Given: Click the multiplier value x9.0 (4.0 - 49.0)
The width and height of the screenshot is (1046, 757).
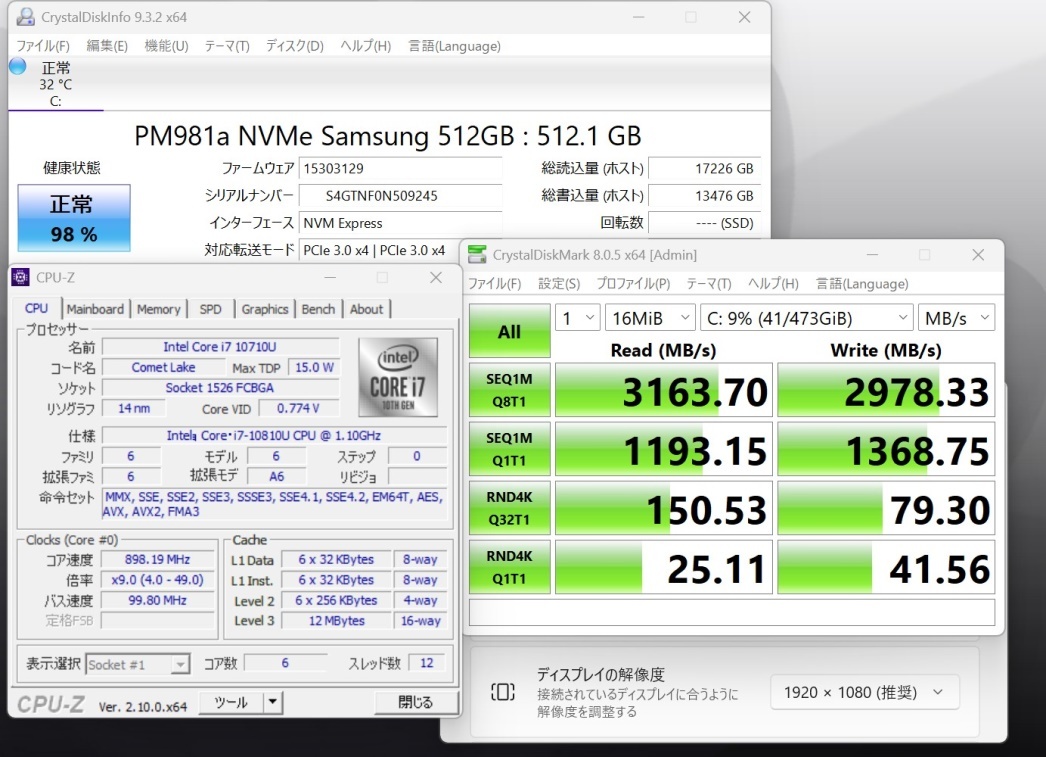Looking at the screenshot, I should click(x=157, y=580).
